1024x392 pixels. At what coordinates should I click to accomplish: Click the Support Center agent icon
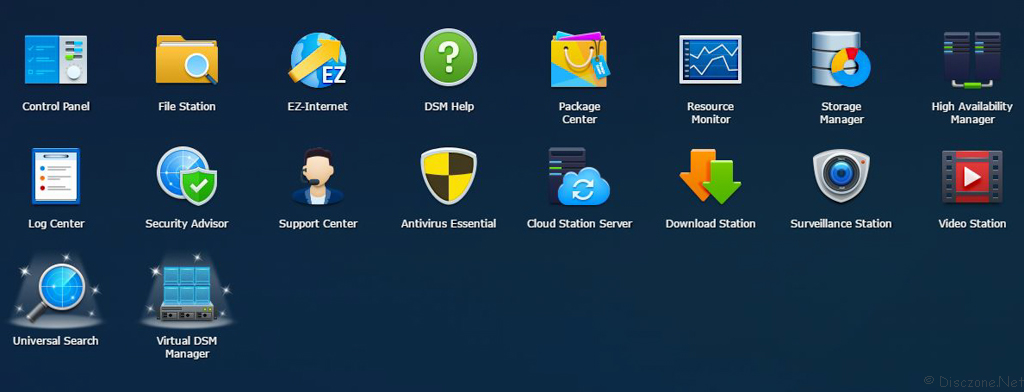pyautogui.click(x=318, y=176)
